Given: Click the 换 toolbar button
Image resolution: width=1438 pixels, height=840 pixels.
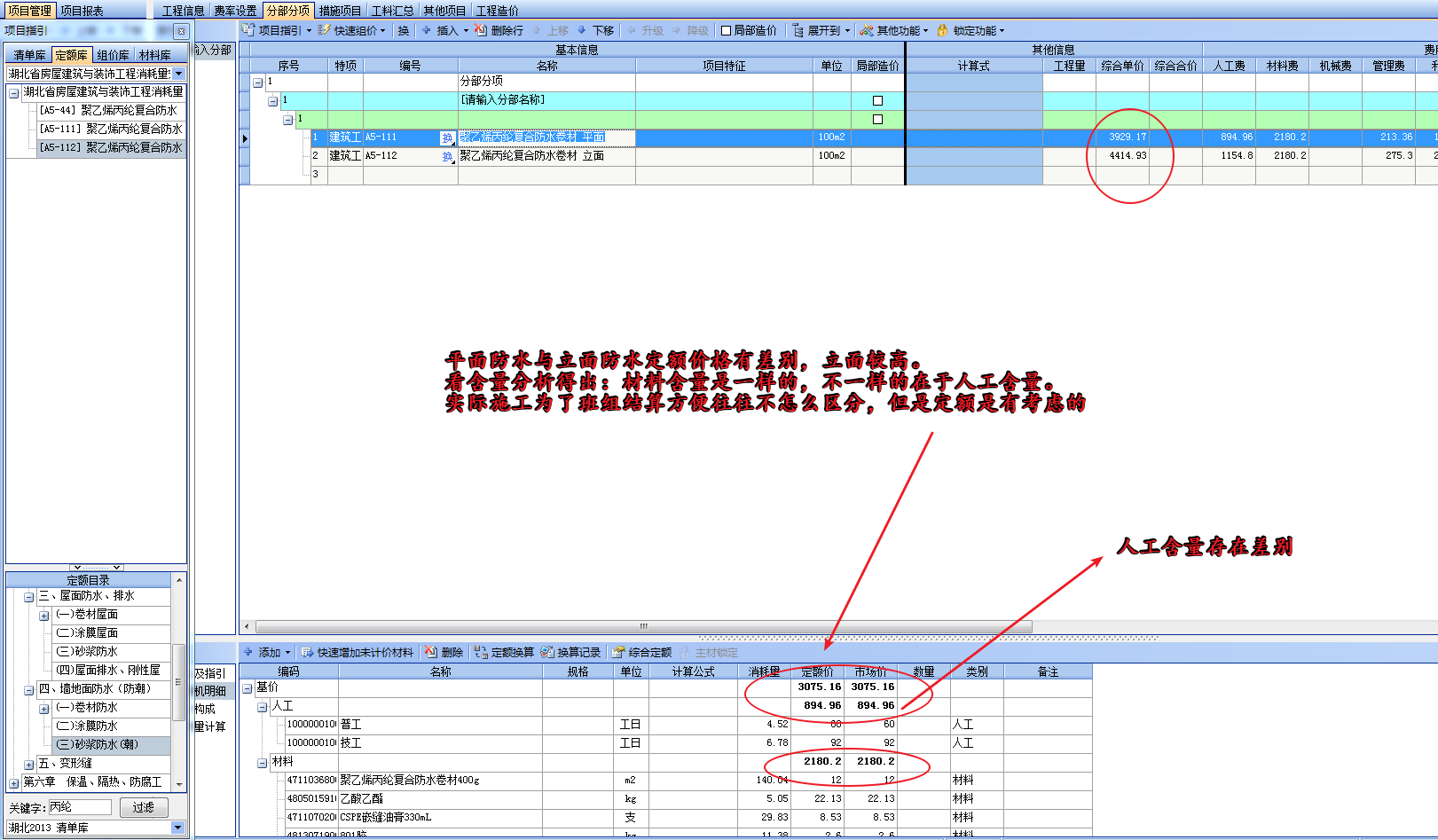Looking at the screenshot, I should point(404,30).
